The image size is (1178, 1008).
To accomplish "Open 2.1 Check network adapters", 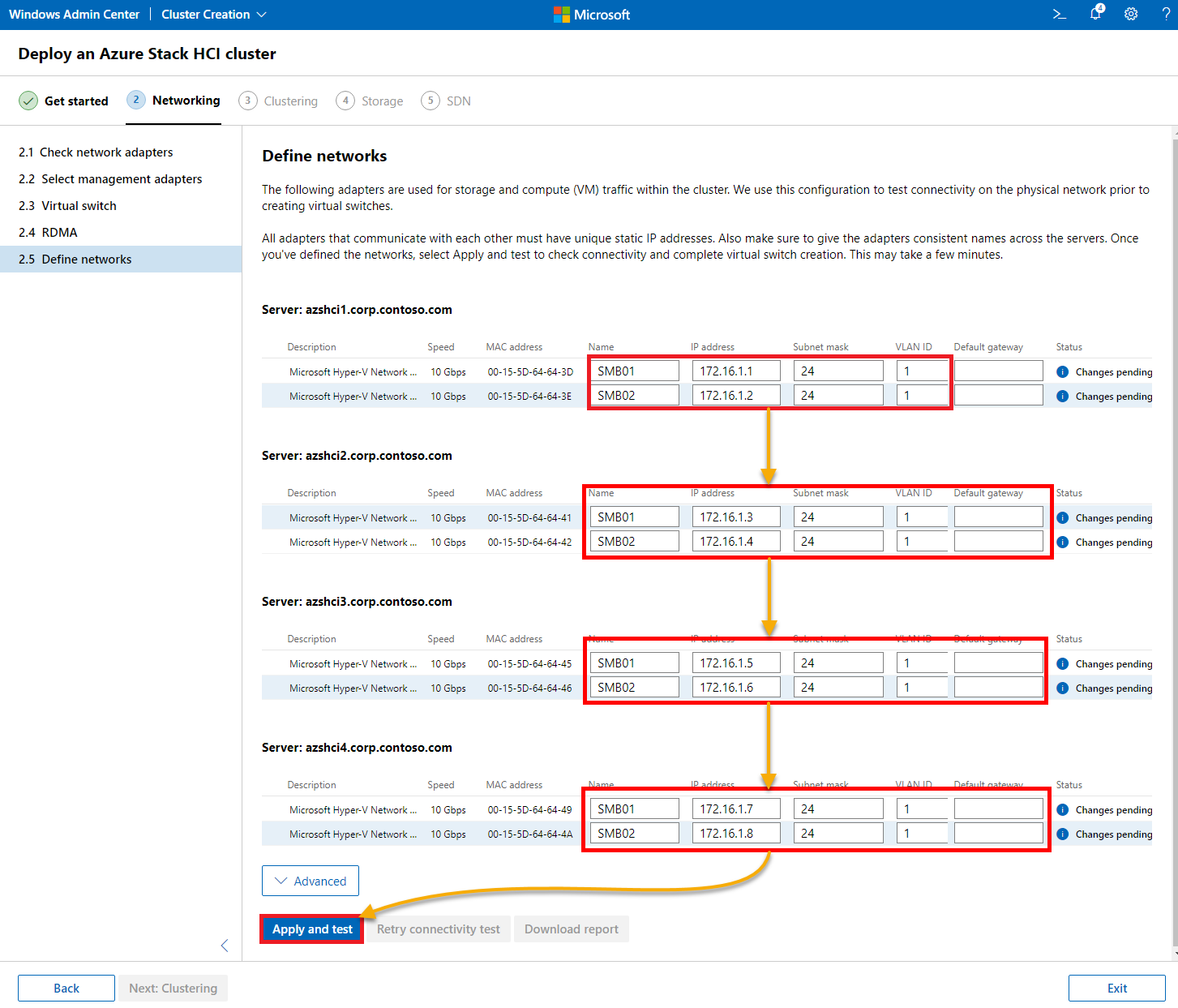I will click(121, 152).
